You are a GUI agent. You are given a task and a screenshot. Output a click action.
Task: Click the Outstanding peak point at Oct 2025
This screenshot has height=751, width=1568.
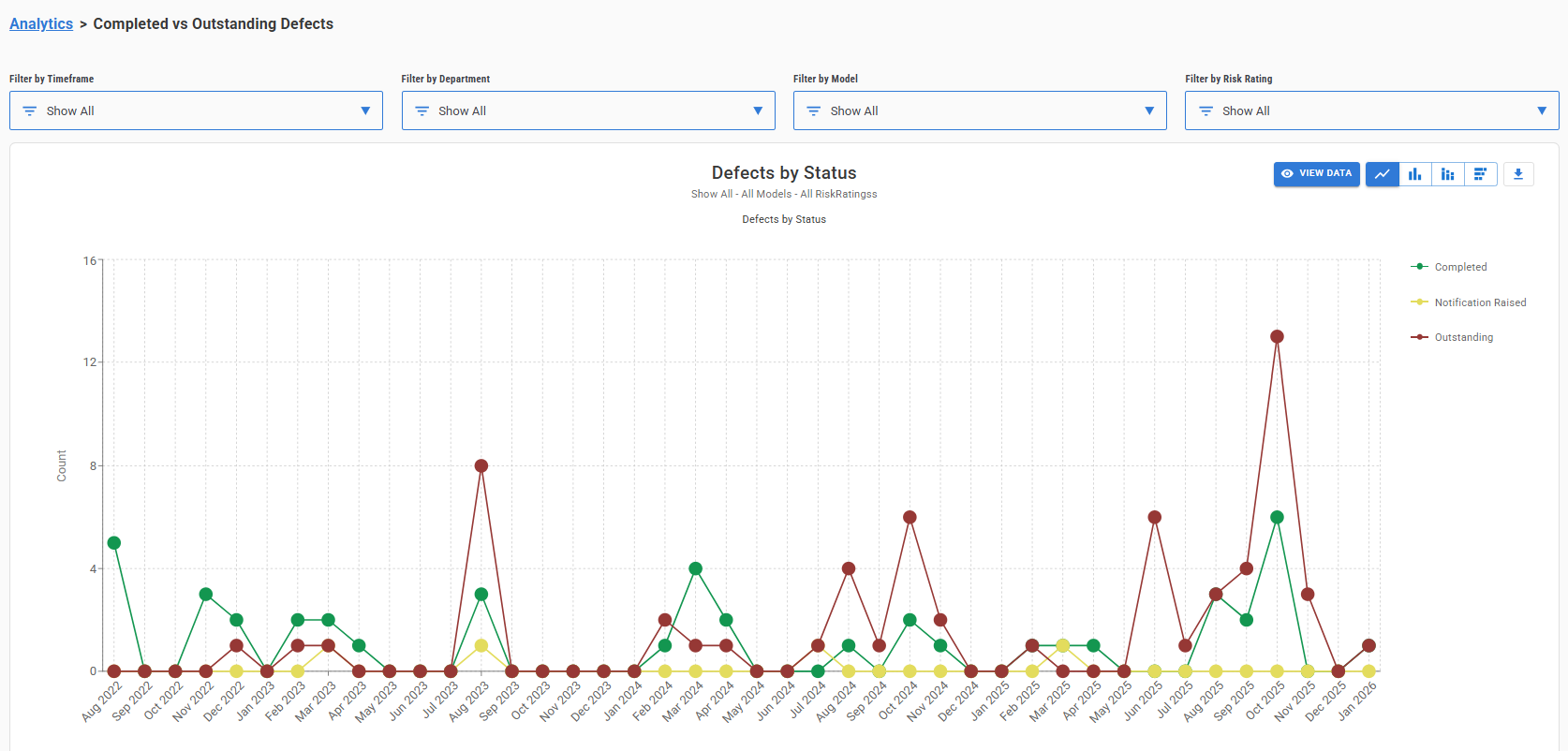[x=1277, y=336]
